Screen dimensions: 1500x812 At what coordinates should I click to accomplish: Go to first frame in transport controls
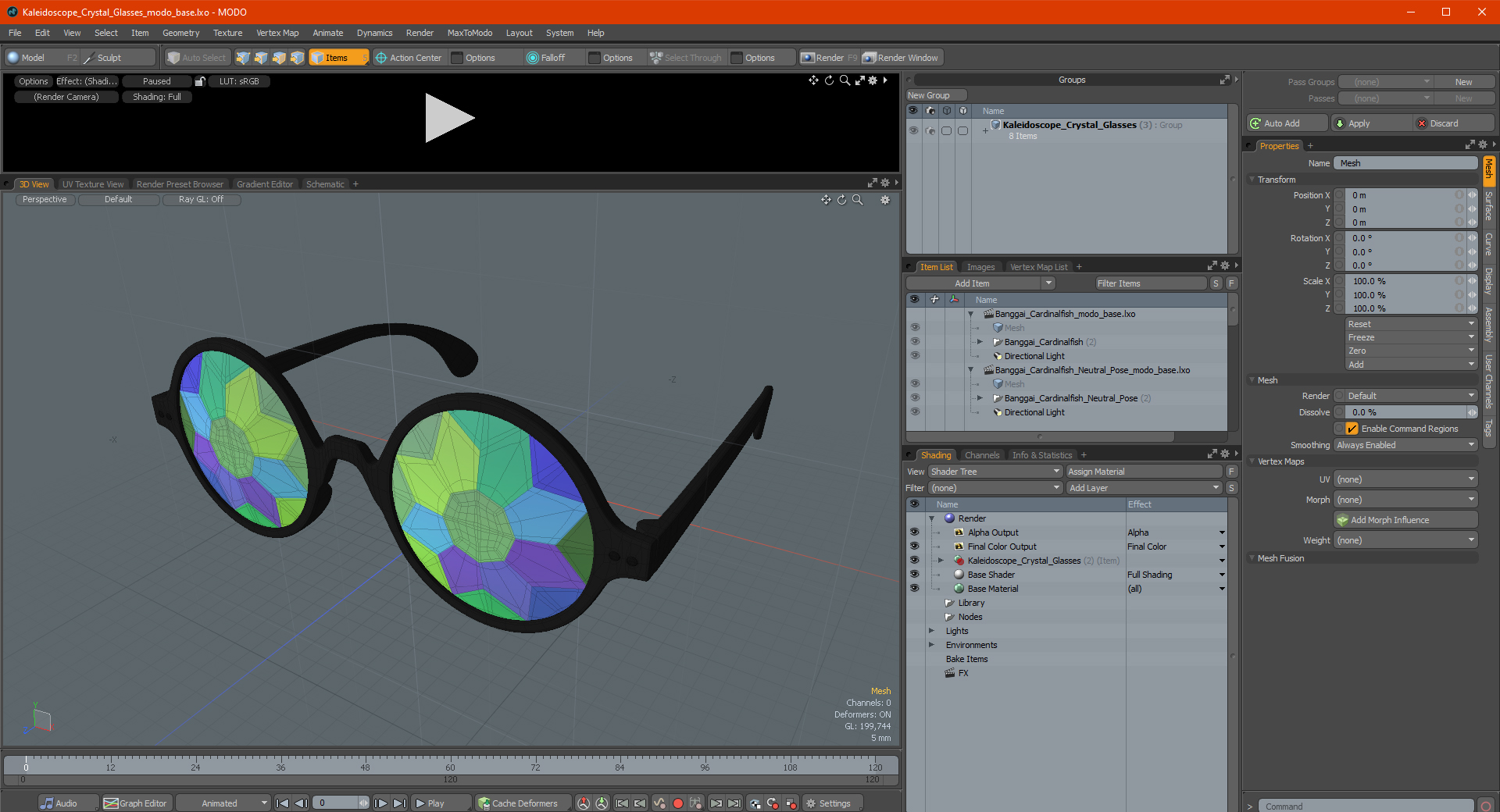283,803
